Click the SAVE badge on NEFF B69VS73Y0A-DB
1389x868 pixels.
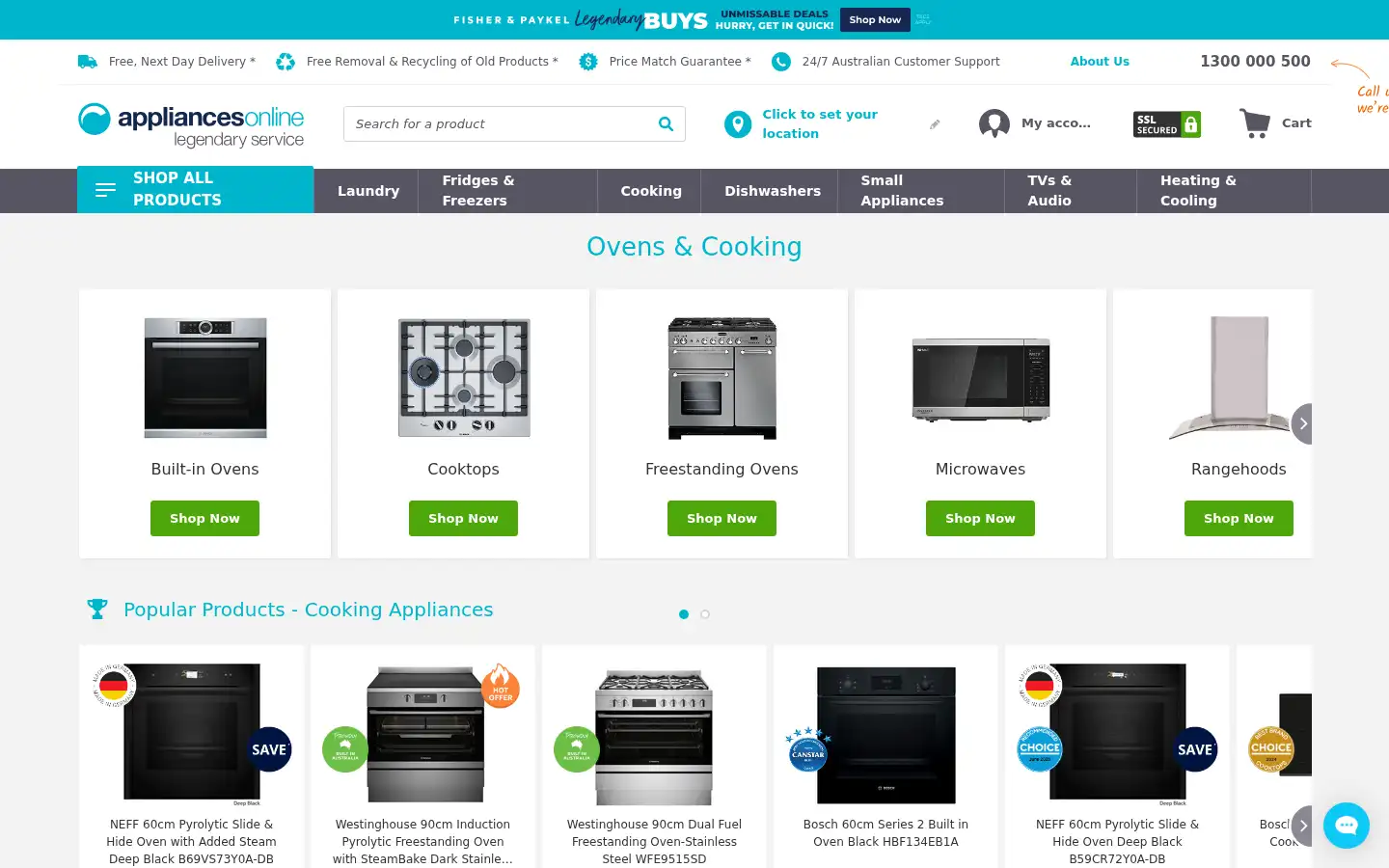point(269,749)
